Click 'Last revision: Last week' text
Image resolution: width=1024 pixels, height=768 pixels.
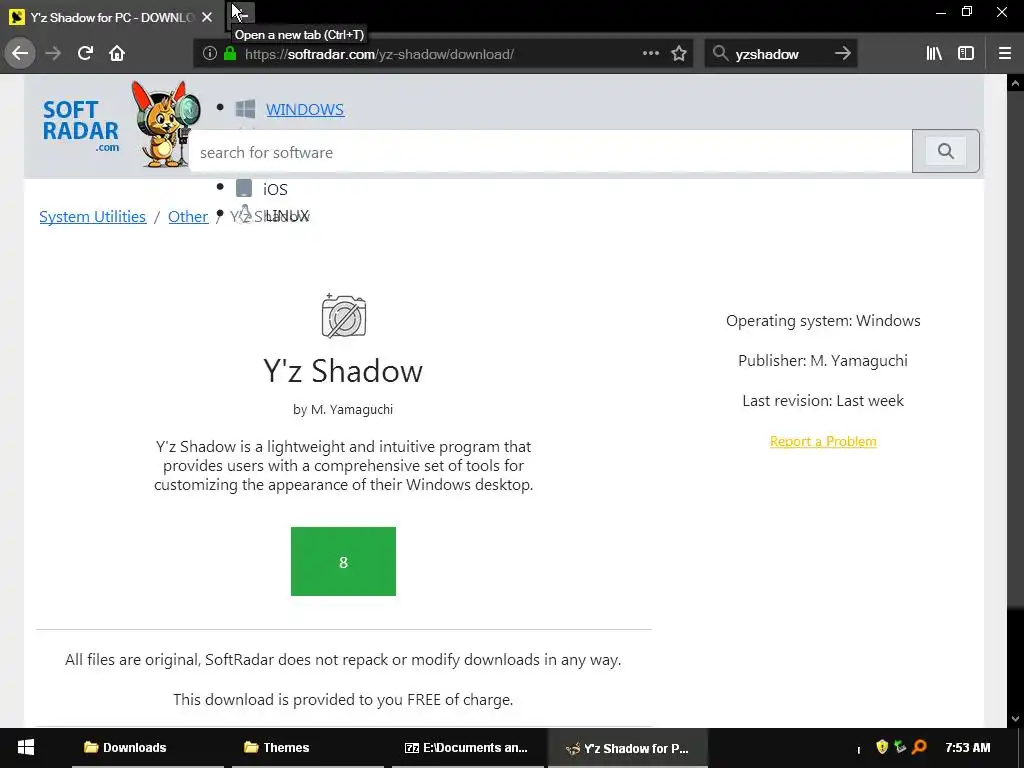tap(823, 400)
